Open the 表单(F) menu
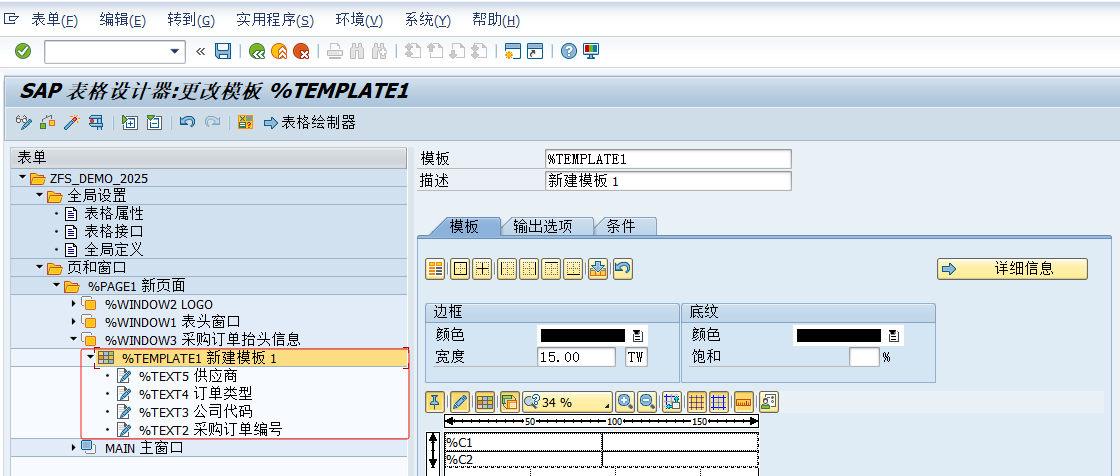The width and height of the screenshot is (1120, 476). 54,20
